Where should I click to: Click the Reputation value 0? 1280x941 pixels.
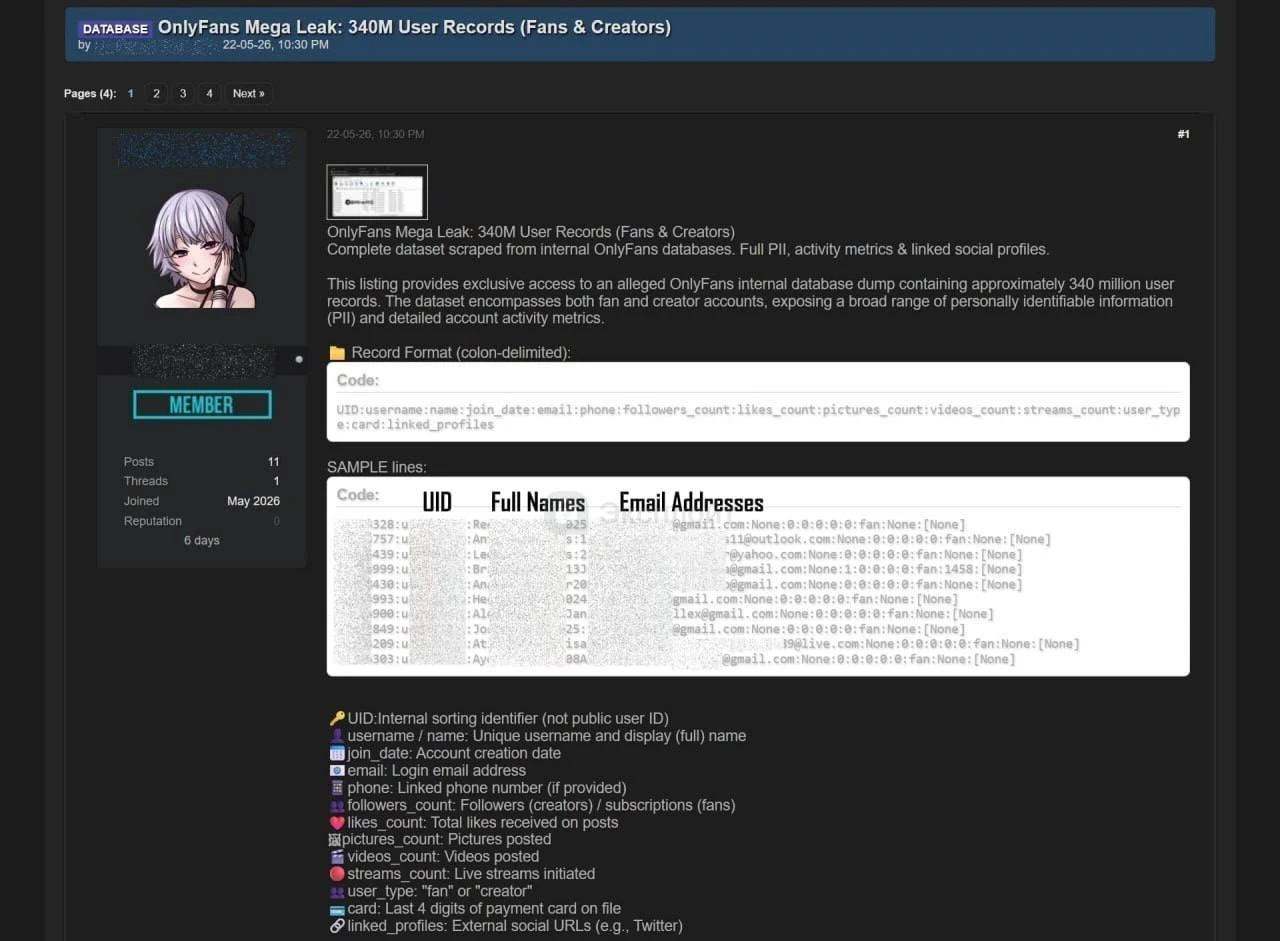pyautogui.click(x=276, y=521)
